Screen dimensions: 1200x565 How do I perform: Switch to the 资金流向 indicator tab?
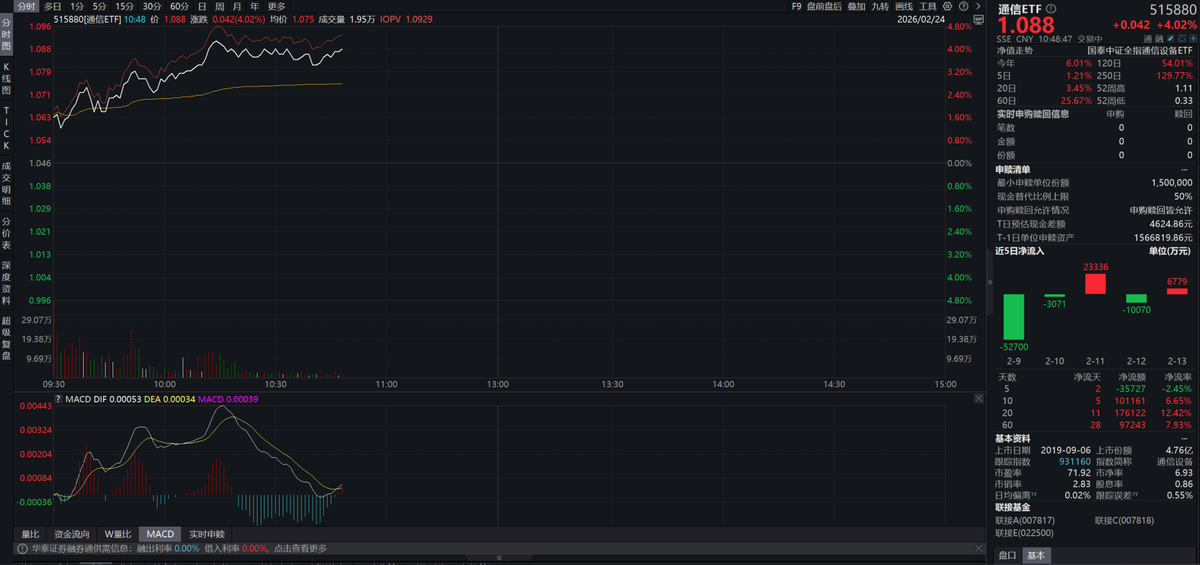(71, 534)
